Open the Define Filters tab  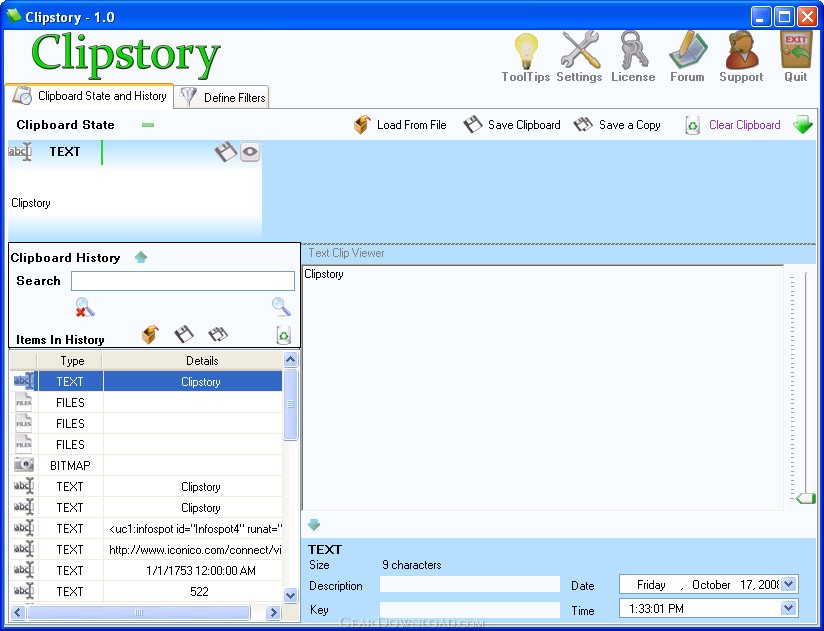(x=222, y=97)
